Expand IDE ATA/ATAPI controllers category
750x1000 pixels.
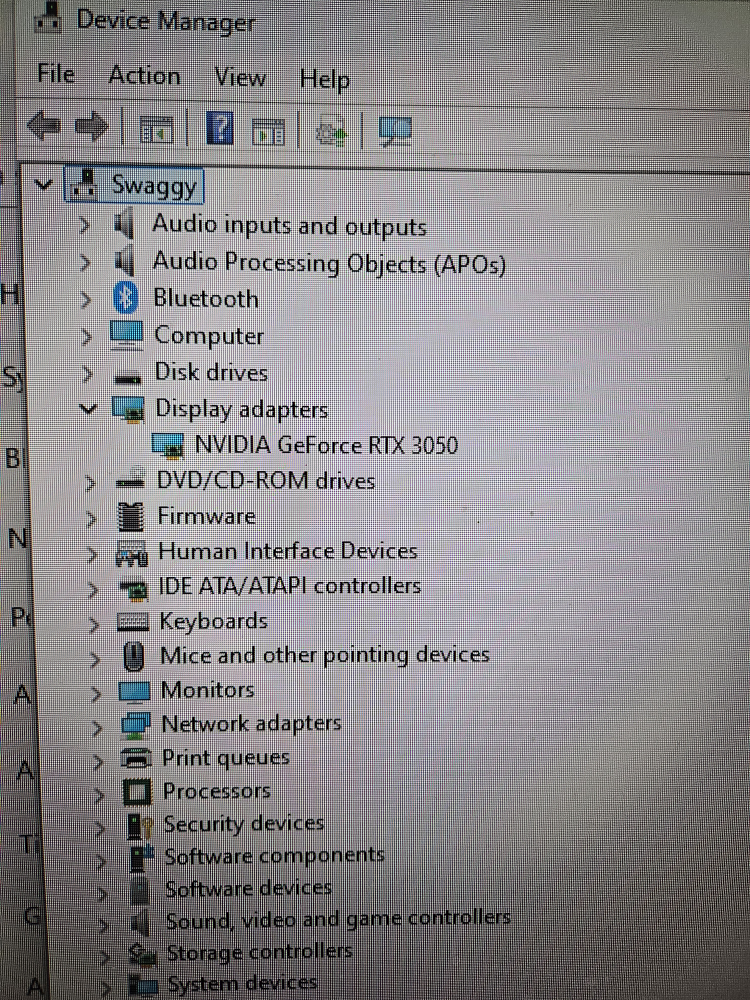click(x=94, y=590)
